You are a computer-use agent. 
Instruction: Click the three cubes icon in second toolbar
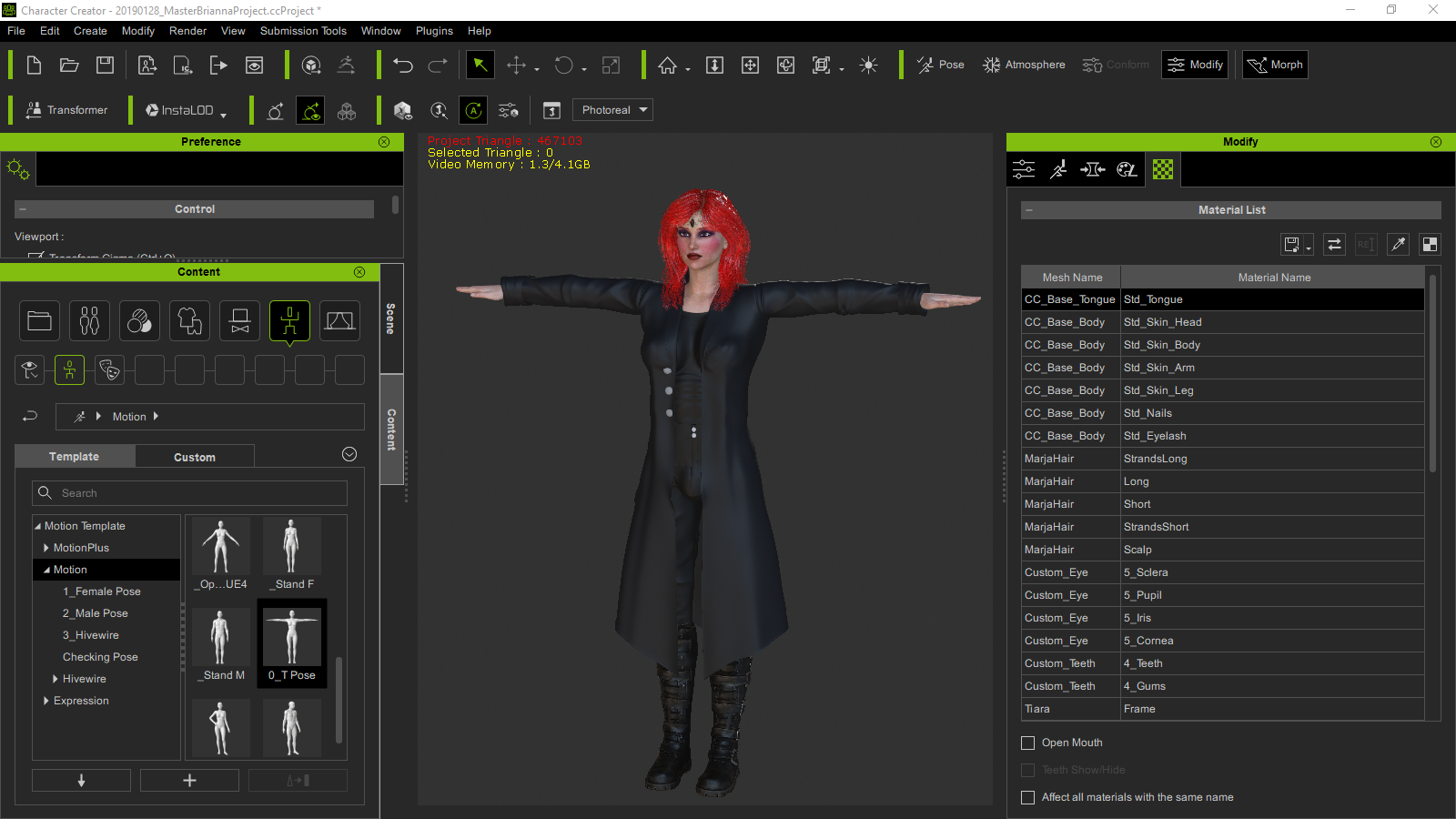347,110
